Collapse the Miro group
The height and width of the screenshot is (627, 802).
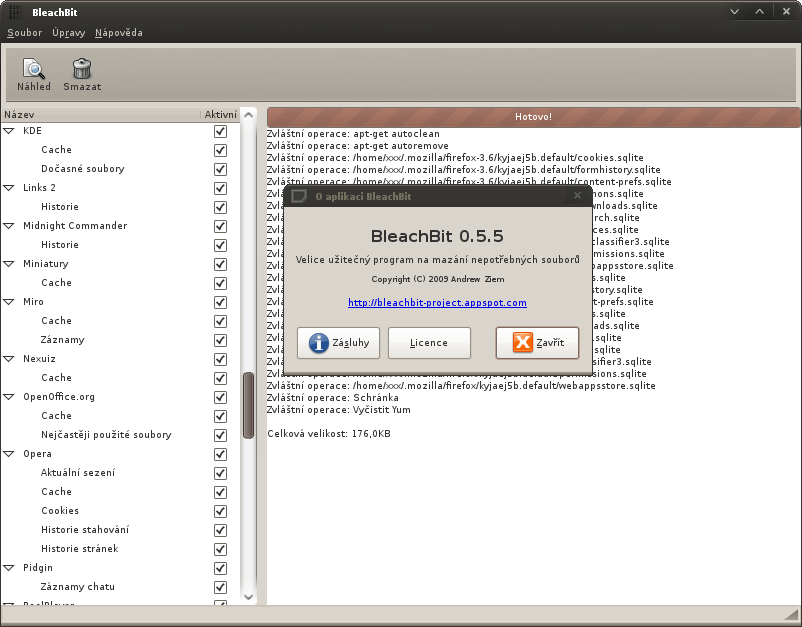pos(9,302)
